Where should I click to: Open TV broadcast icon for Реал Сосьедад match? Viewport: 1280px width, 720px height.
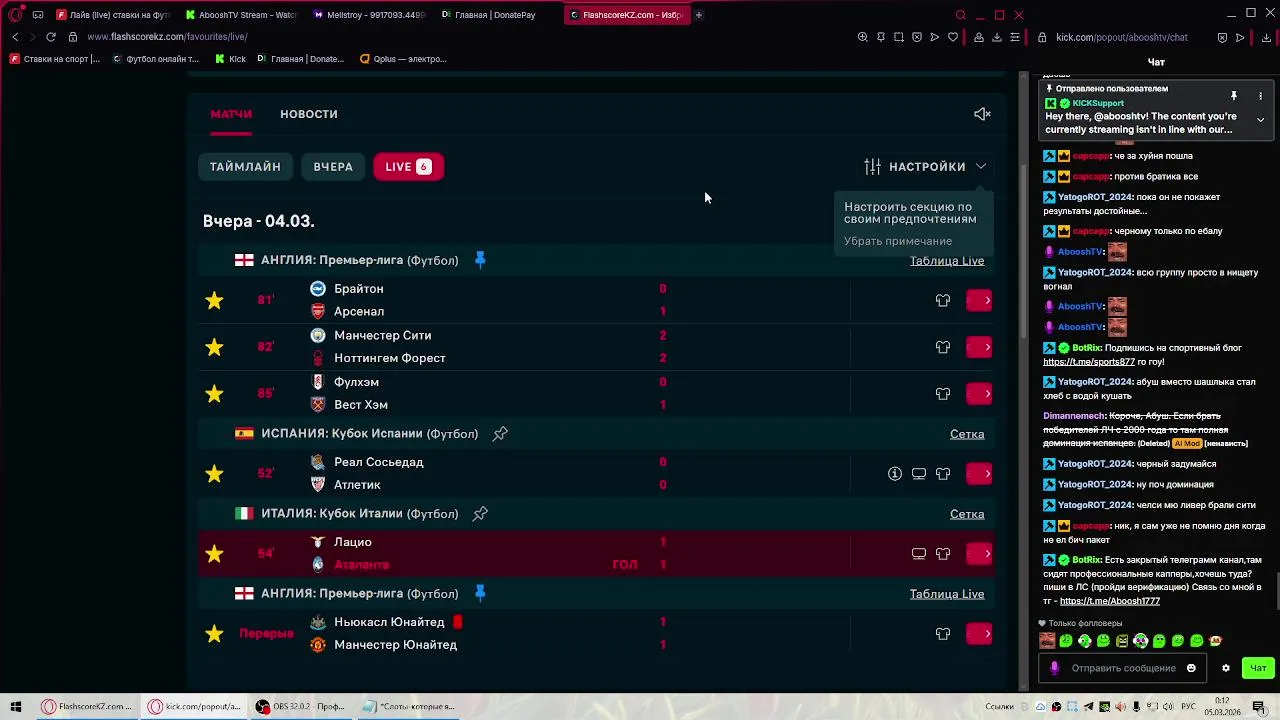tap(919, 474)
